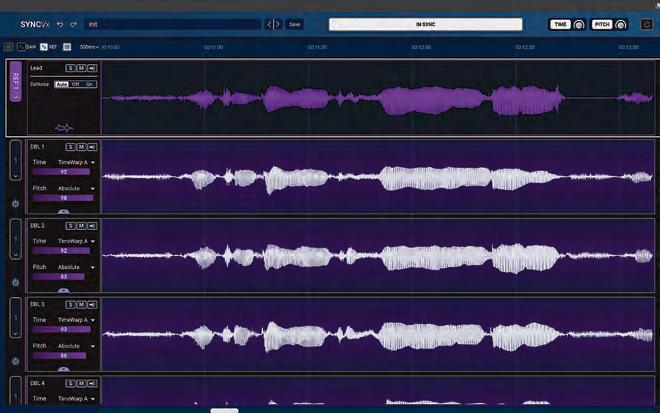Image resolution: width=660 pixels, height=413 pixels.
Task: Click the IN SYNC status bar
Action: [426, 24]
